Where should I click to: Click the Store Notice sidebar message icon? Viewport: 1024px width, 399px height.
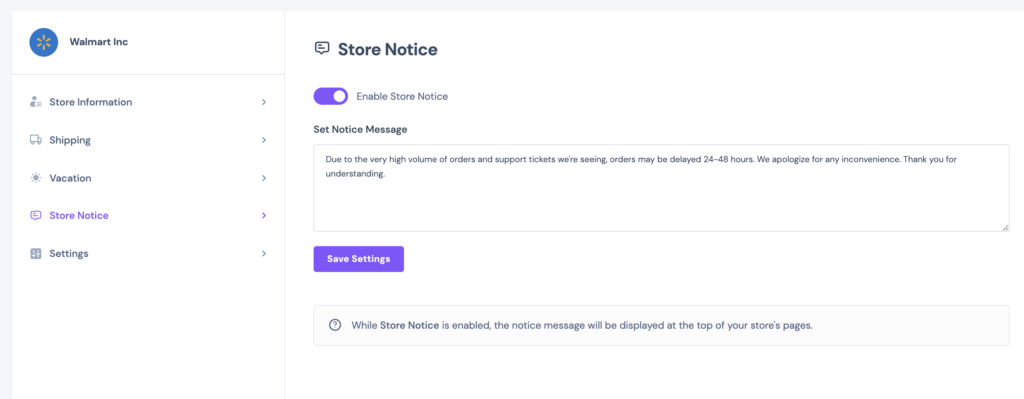[x=36, y=215]
